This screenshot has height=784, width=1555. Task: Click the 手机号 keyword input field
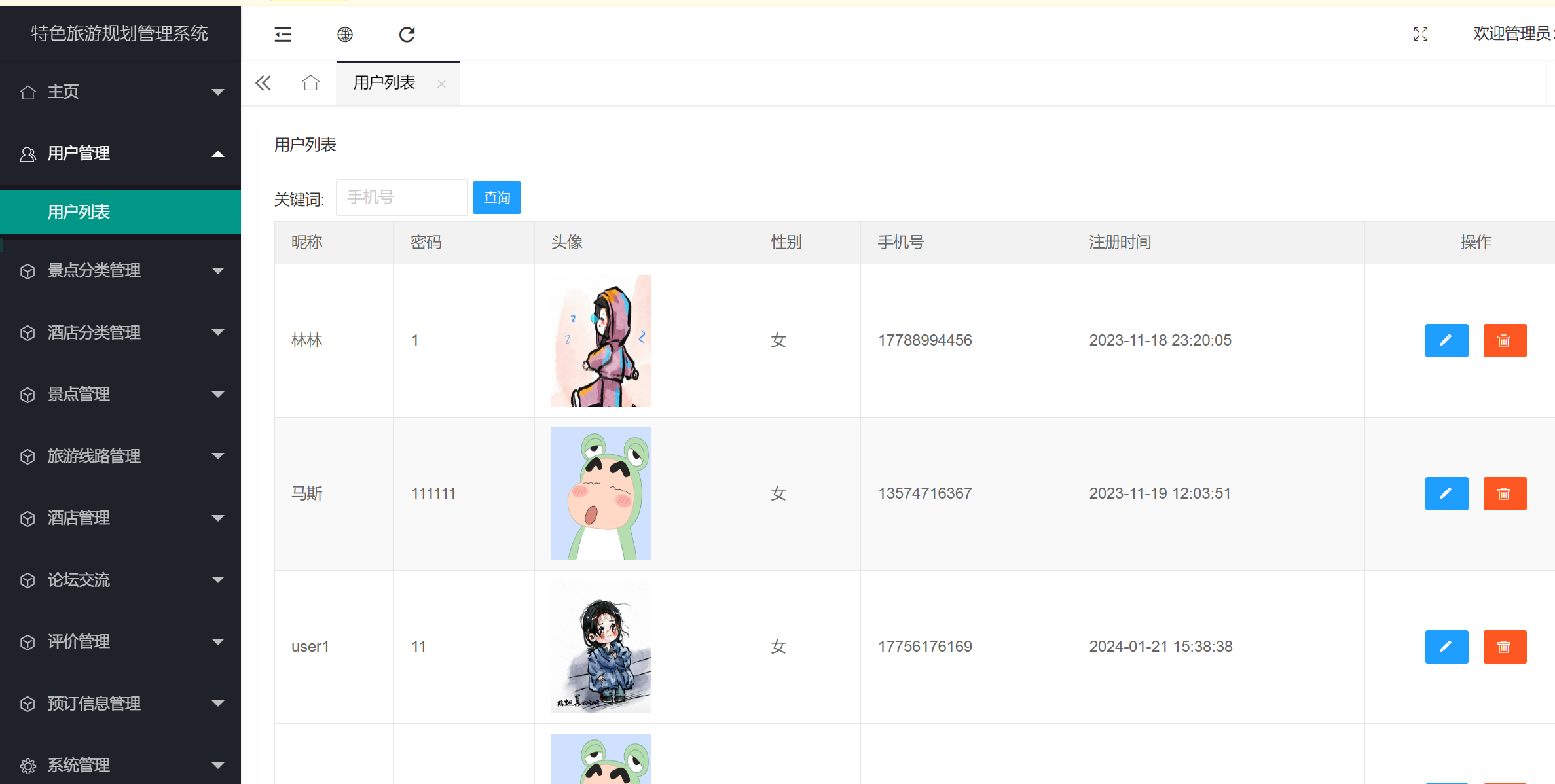pyautogui.click(x=401, y=197)
